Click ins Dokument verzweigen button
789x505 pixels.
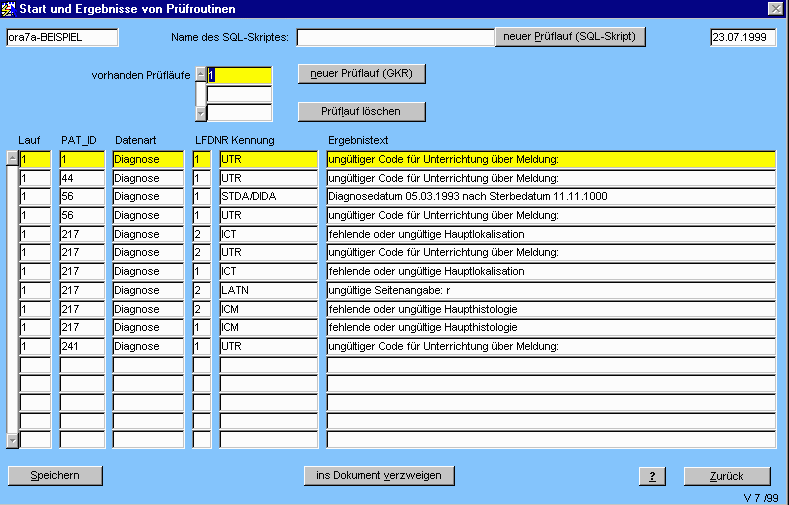378,475
